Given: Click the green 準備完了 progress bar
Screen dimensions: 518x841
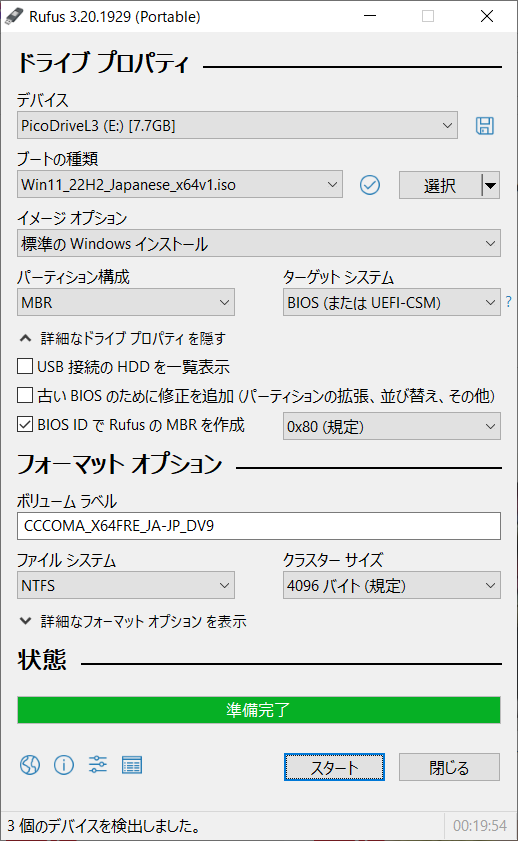Looking at the screenshot, I should tap(259, 710).
